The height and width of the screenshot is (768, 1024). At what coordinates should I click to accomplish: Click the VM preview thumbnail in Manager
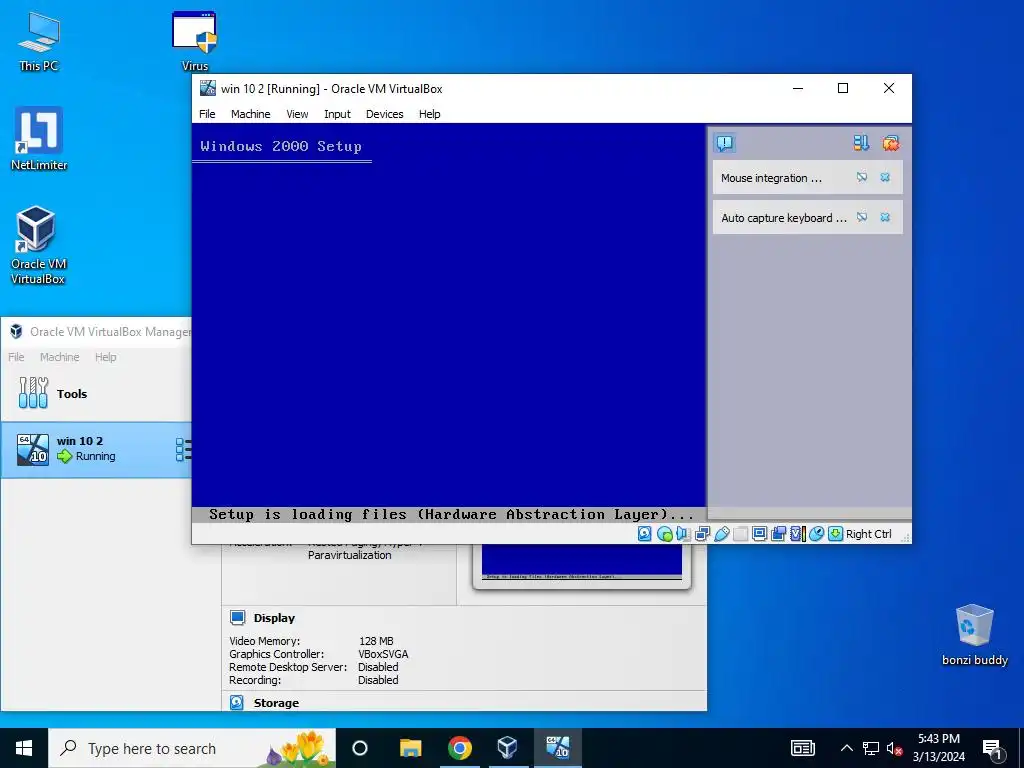click(581, 563)
